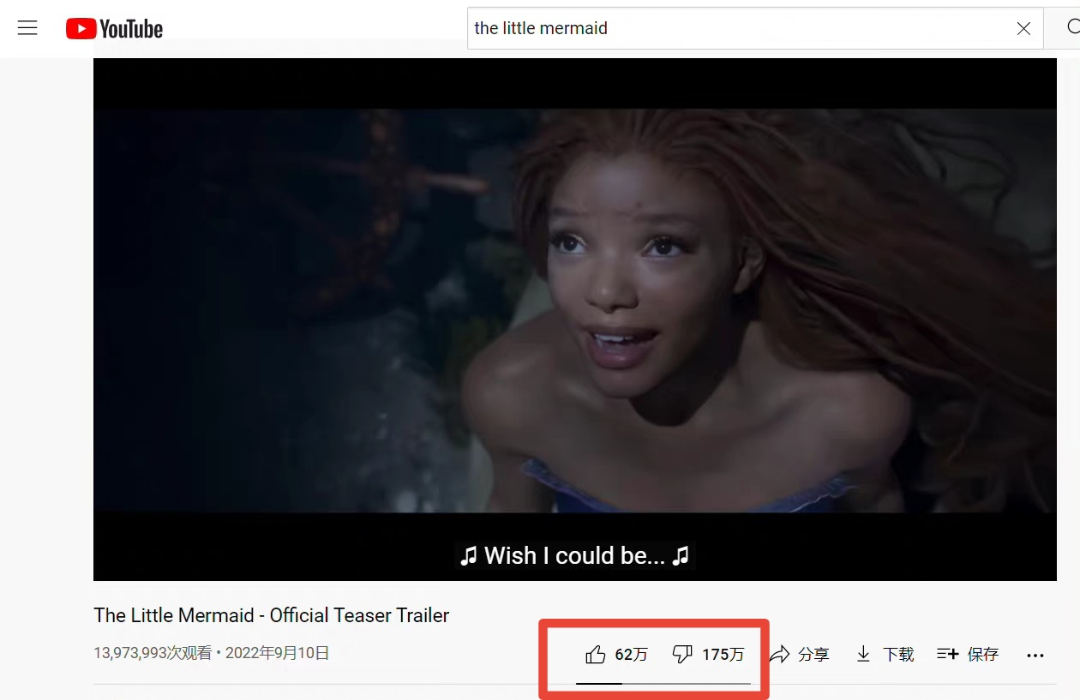Expand description via 13,973,993次观看 text

(x=153, y=652)
